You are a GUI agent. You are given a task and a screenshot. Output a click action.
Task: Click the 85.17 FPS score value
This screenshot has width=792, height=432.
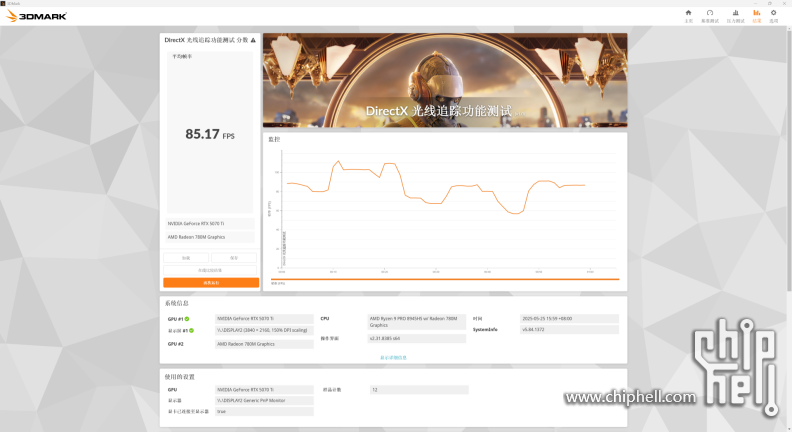click(x=210, y=134)
